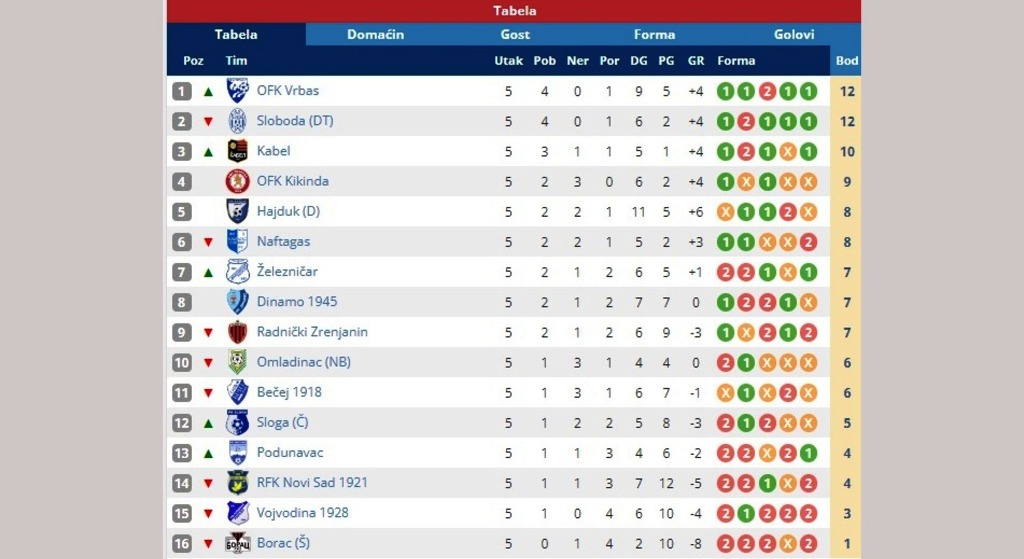The width and height of the screenshot is (1024, 559).
Task: Click the OFK Kikinda red crest
Action: tap(237, 181)
